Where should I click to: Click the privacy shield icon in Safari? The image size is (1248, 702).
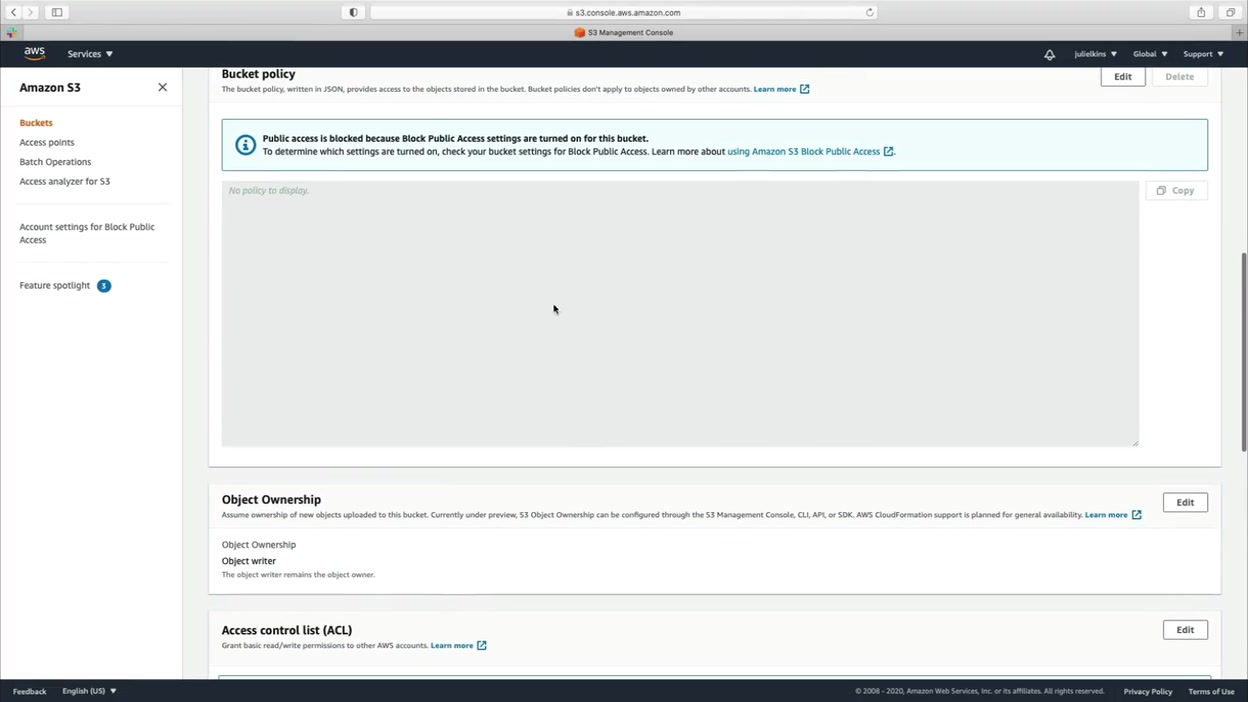(353, 12)
